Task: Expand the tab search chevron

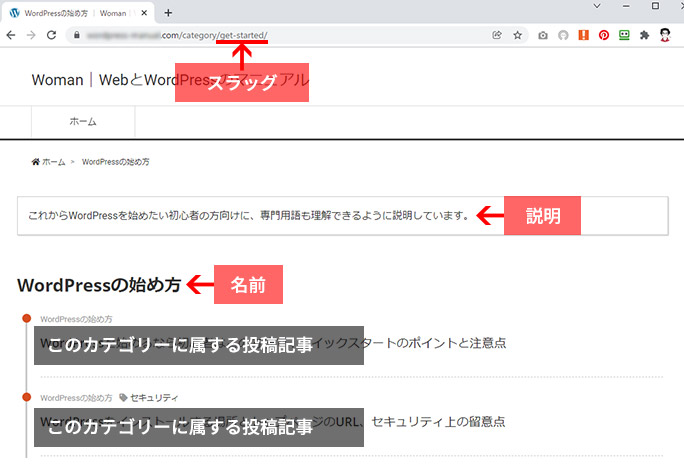Action: (597, 6)
